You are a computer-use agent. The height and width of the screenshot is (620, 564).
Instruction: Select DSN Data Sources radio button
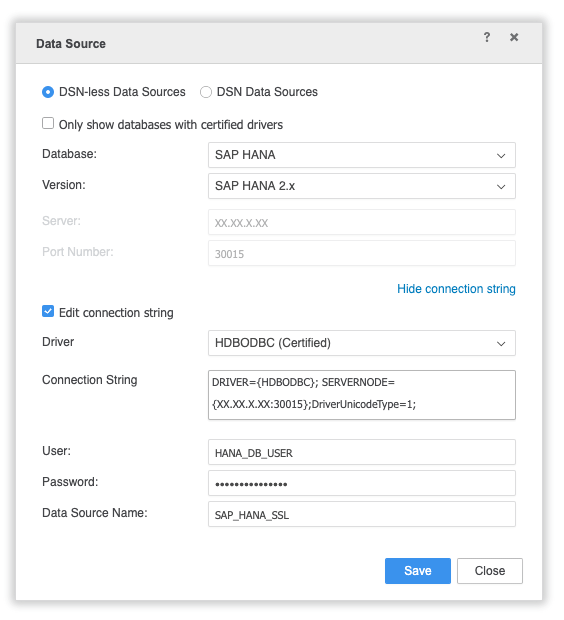(206, 92)
